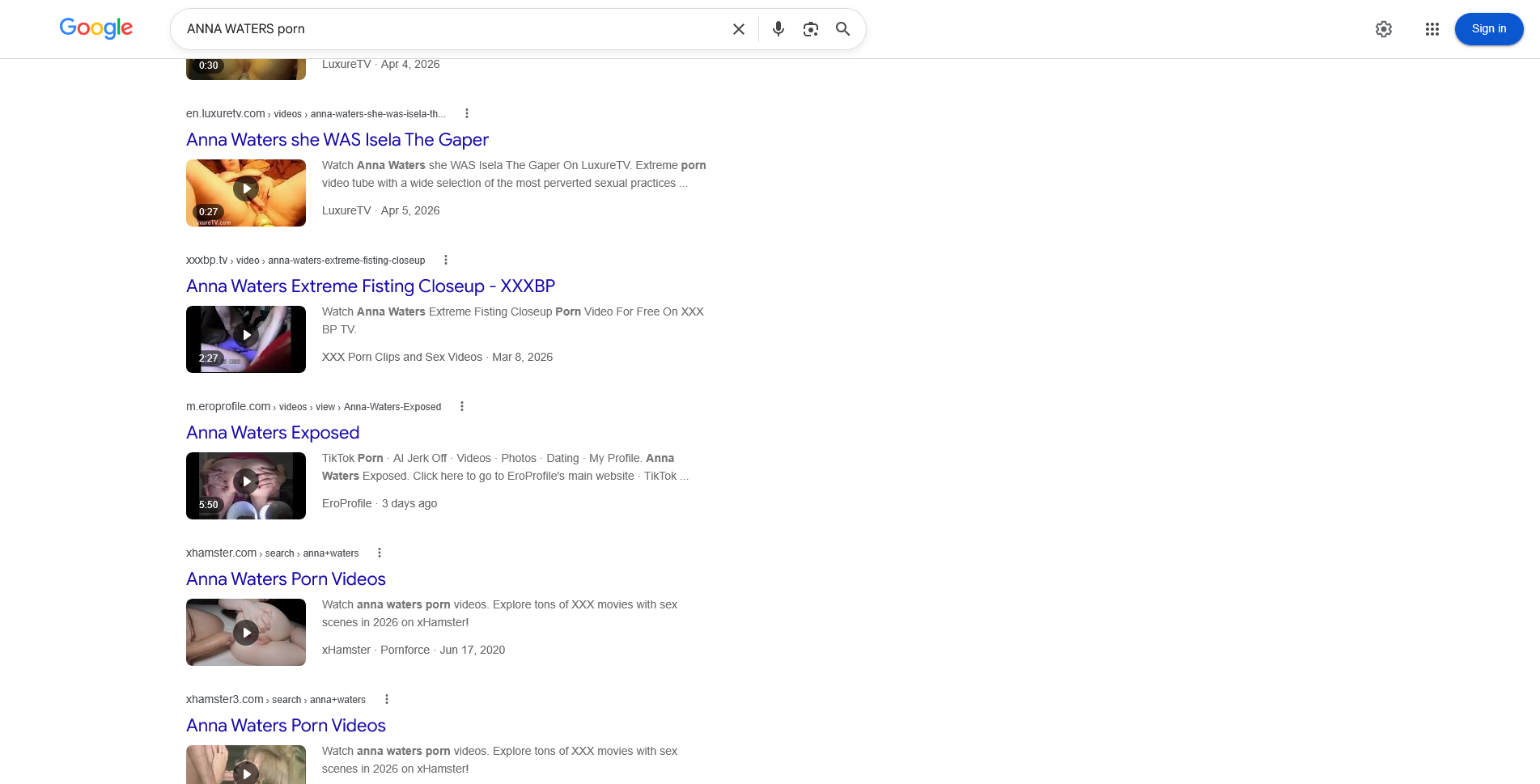Clear the search query with the X icon
This screenshot has height=784, width=1540.
pos(739,29)
